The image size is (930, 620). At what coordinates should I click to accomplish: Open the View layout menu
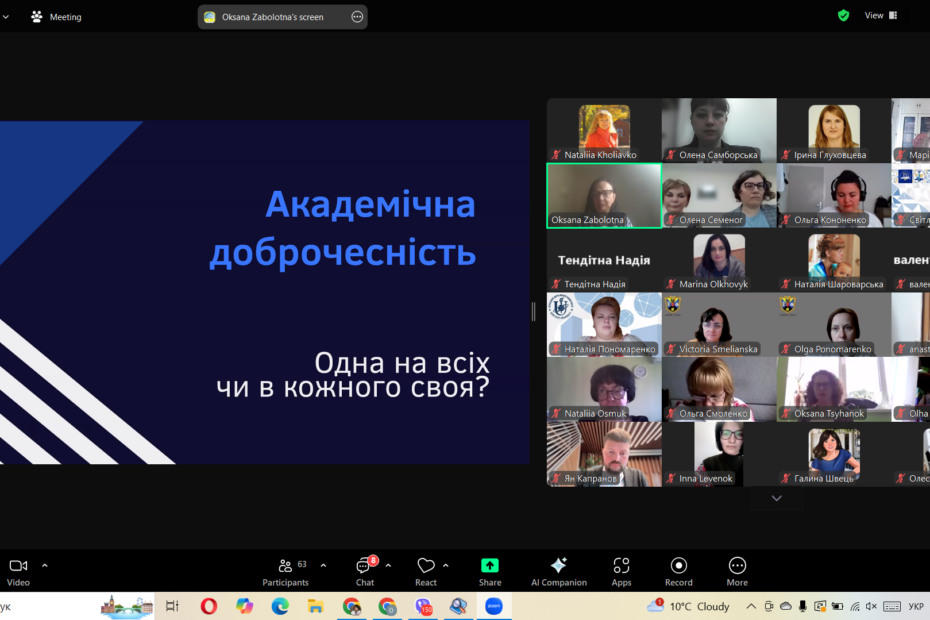pyautogui.click(x=881, y=15)
